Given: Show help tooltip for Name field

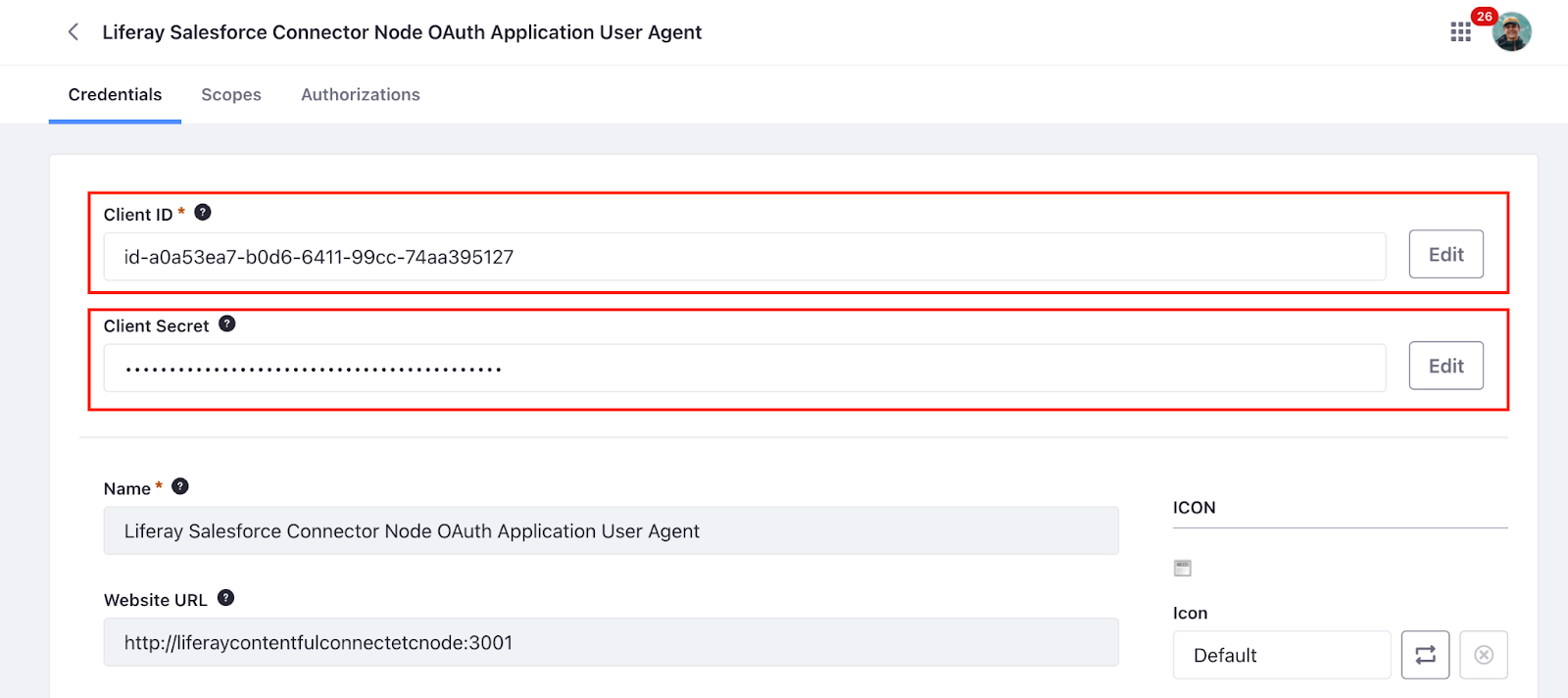Looking at the screenshot, I should 180,486.
